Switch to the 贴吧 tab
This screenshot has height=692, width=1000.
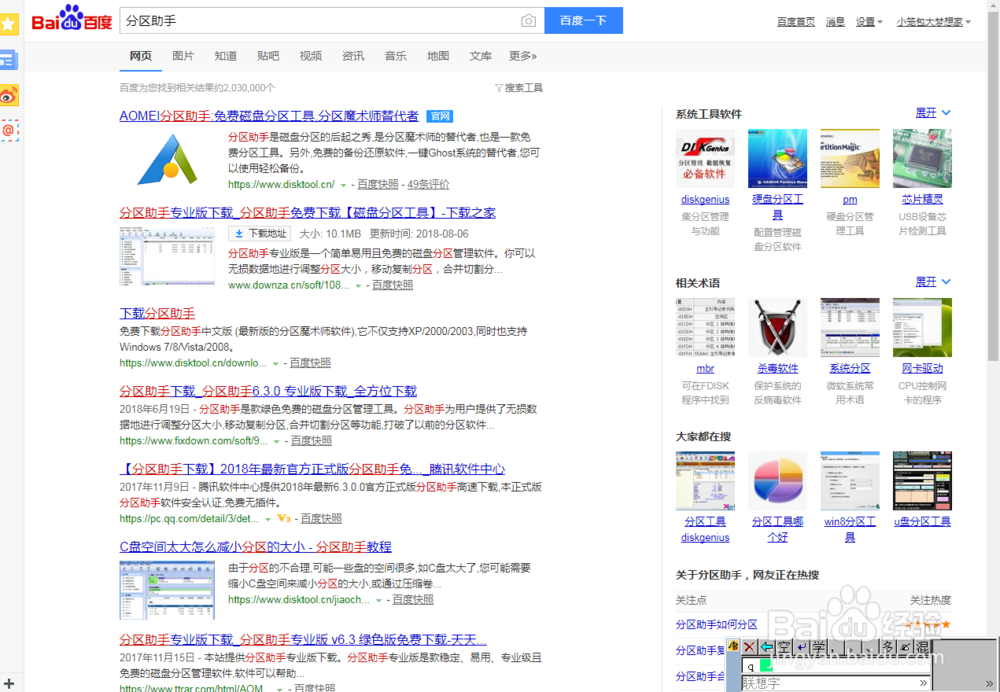pos(268,56)
